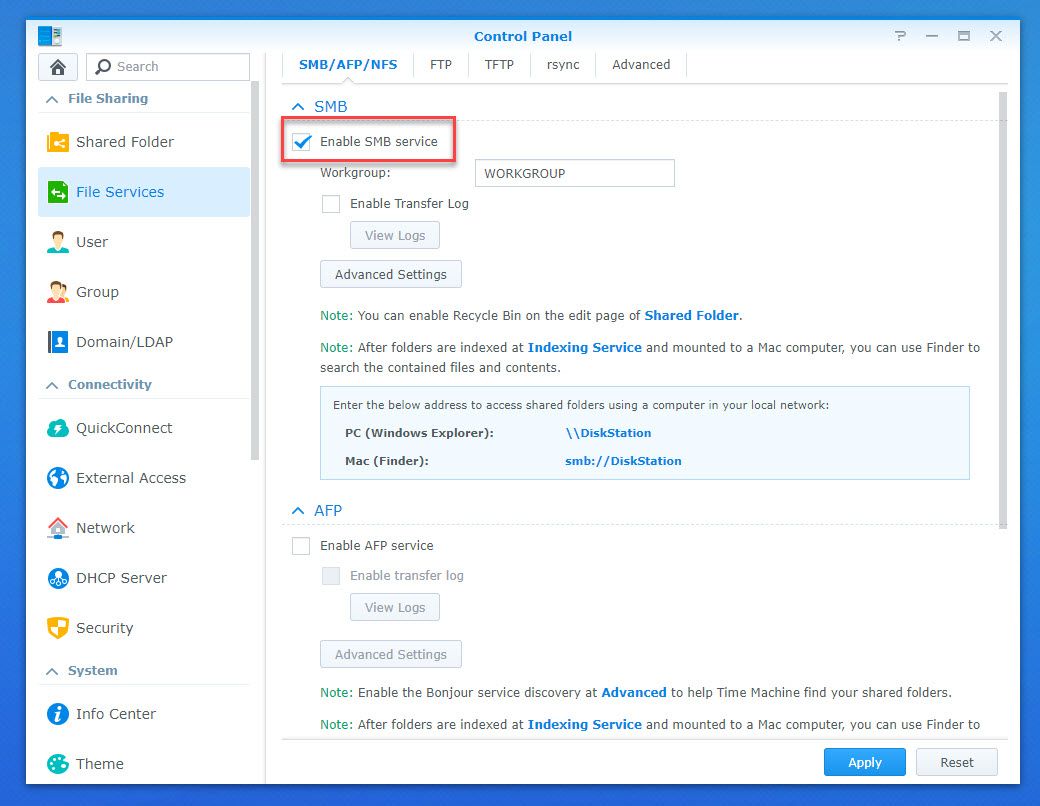The height and width of the screenshot is (806, 1040).
Task: Collapse the System sidebar group
Action: pyautogui.click(x=52, y=671)
